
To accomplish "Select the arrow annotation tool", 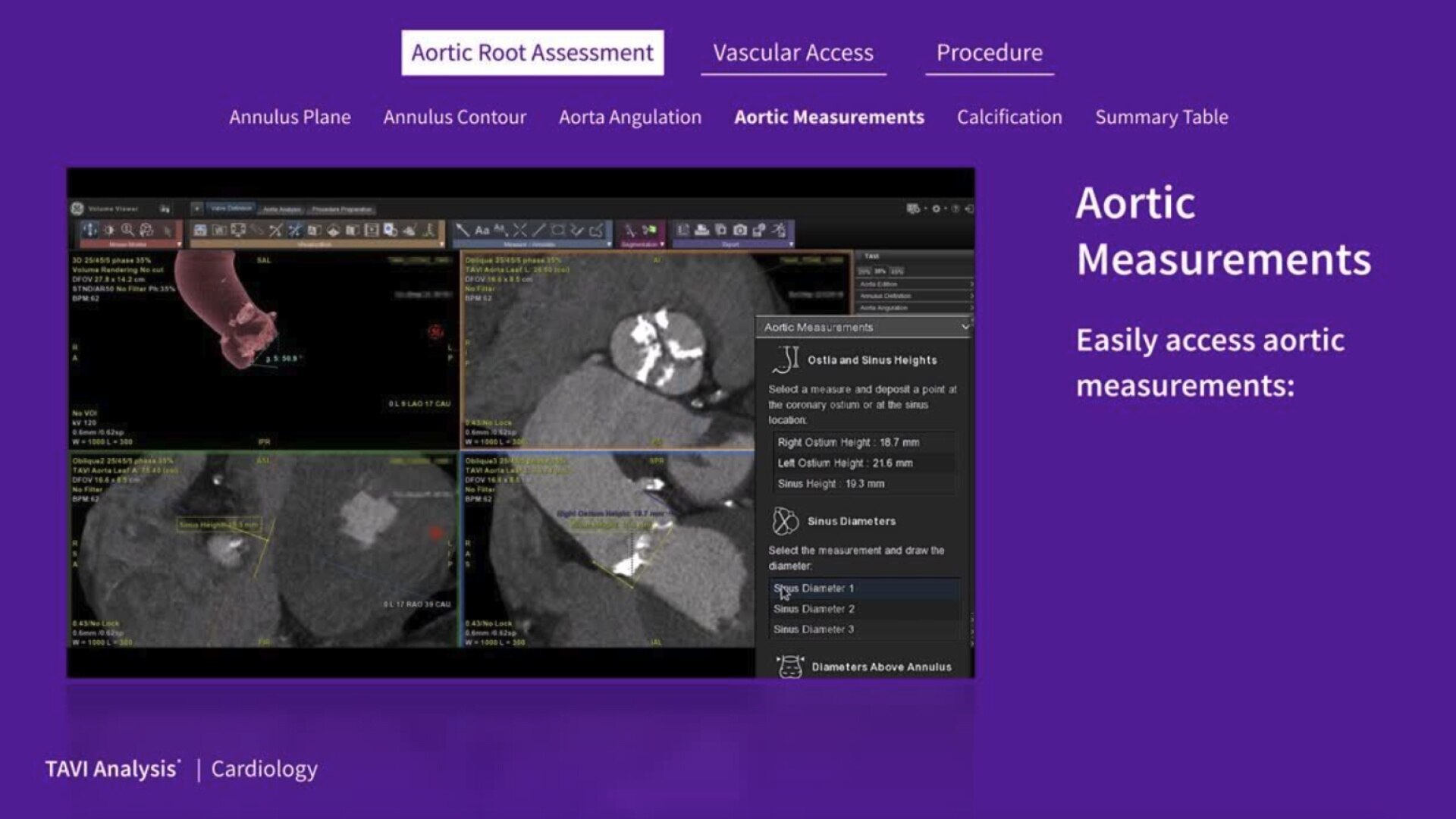I will pyautogui.click(x=463, y=230).
